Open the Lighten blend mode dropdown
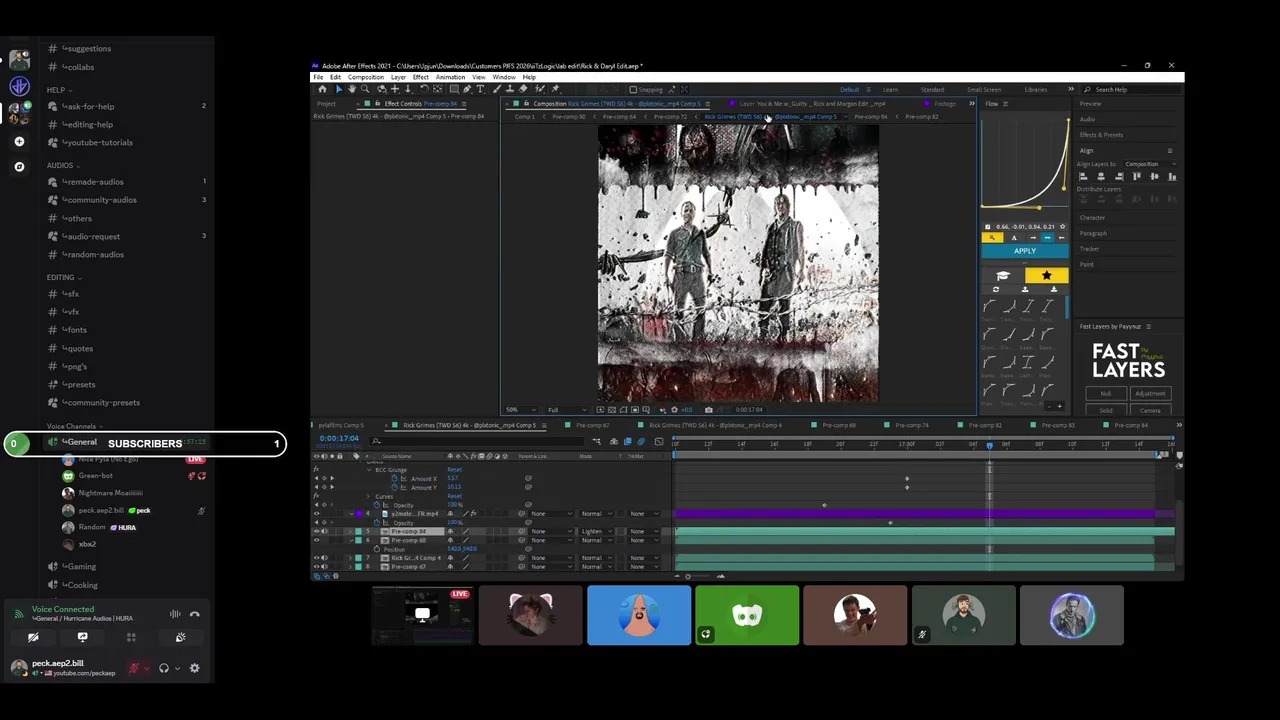This screenshot has width=1280, height=720. (597, 531)
